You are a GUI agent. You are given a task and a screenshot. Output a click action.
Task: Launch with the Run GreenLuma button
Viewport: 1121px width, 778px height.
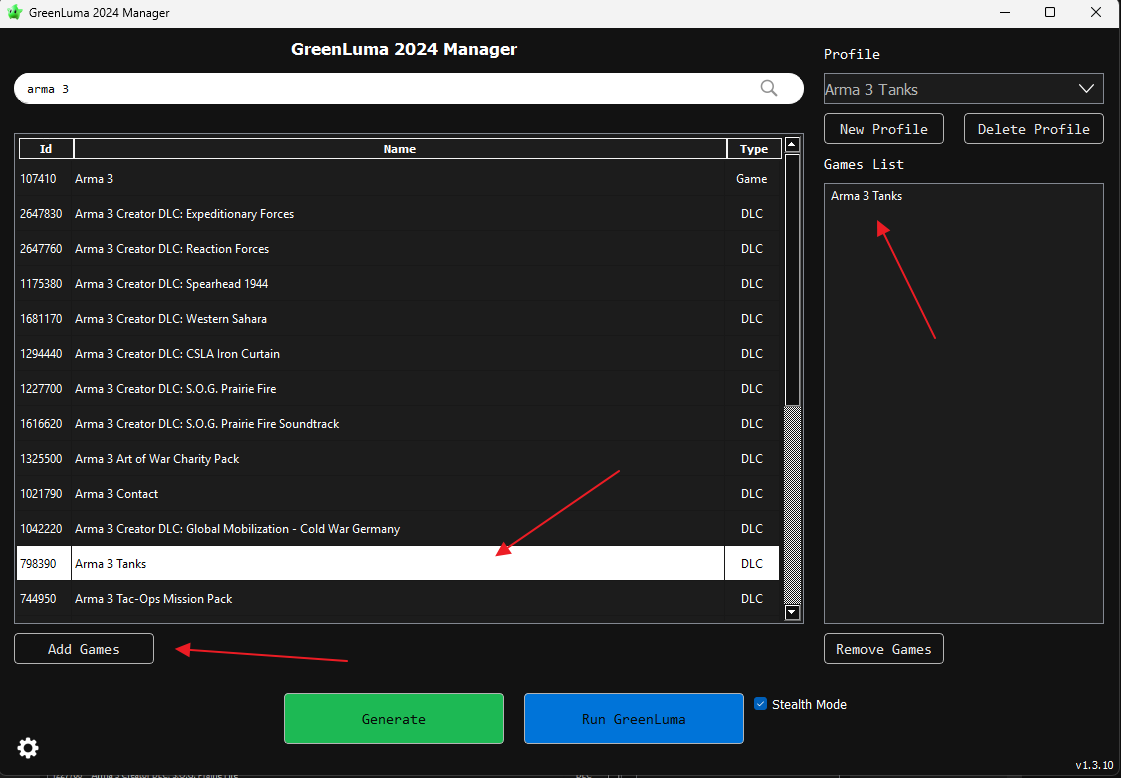click(633, 719)
